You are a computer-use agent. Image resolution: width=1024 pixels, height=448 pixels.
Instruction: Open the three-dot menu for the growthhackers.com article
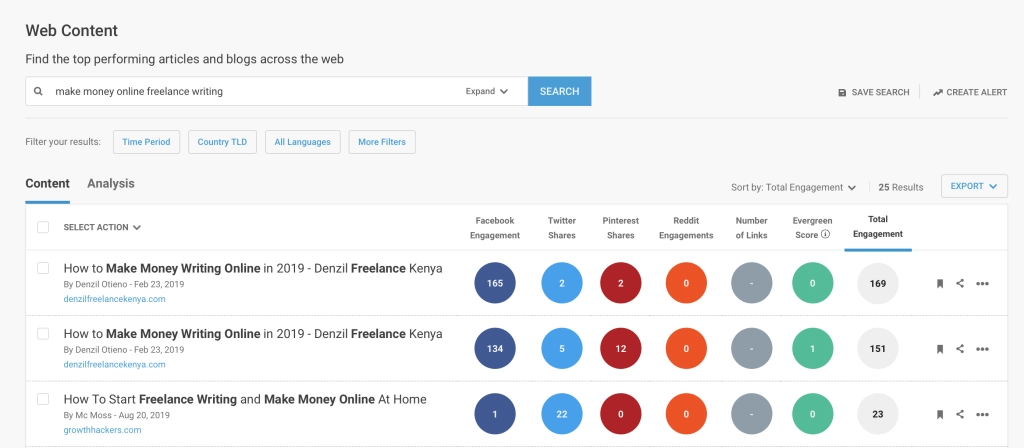[982, 414]
